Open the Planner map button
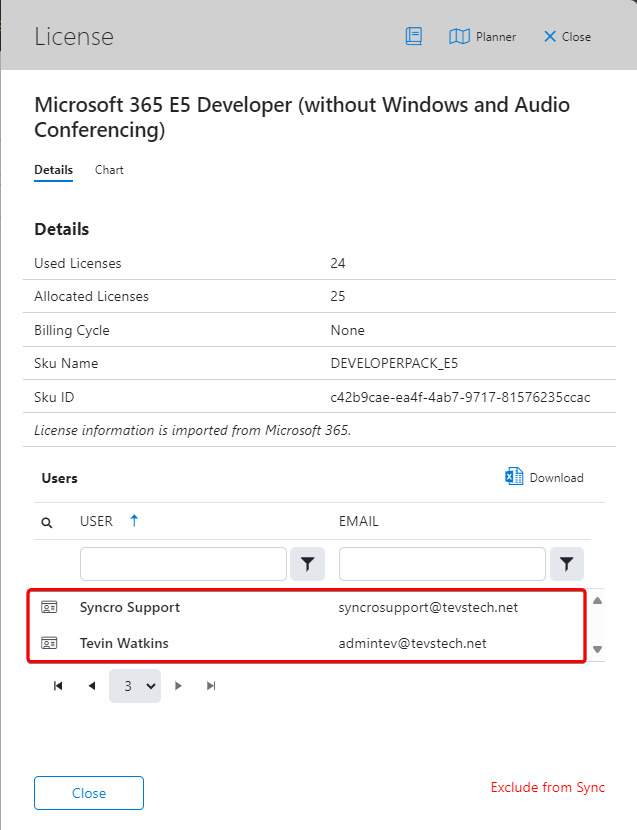The image size is (637, 830). [482, 37]
